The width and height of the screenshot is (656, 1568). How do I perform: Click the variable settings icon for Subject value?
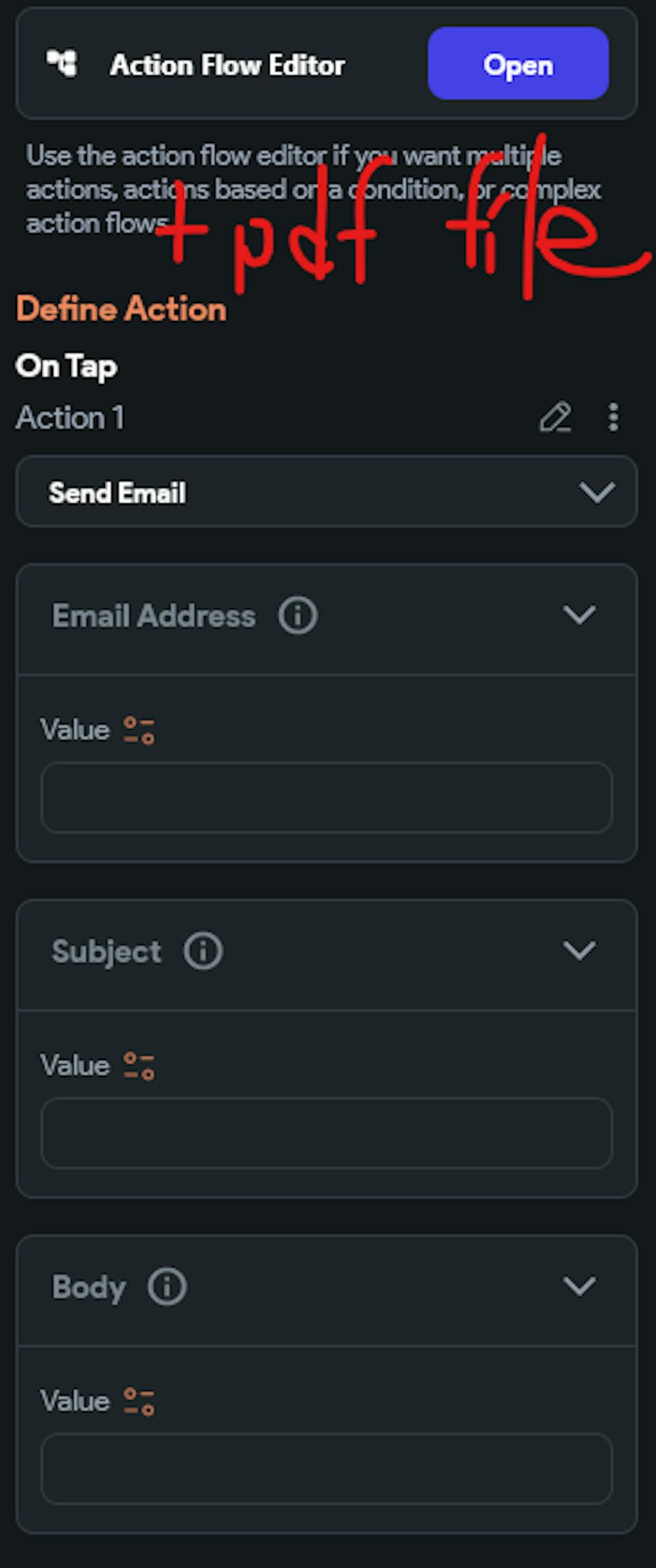(139, 1066)
